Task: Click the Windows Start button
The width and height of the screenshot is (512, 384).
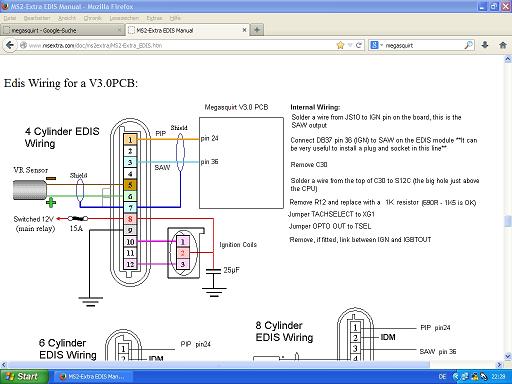Action: [24, 377]
